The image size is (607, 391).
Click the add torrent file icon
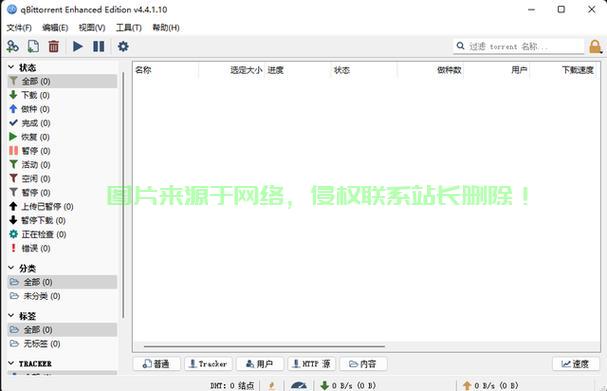point(33,46)
